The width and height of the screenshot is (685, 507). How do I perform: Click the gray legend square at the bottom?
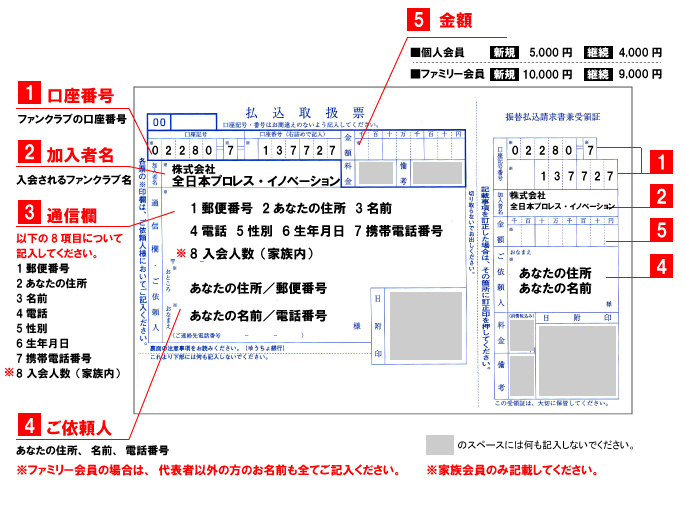[x=439, y=445]
